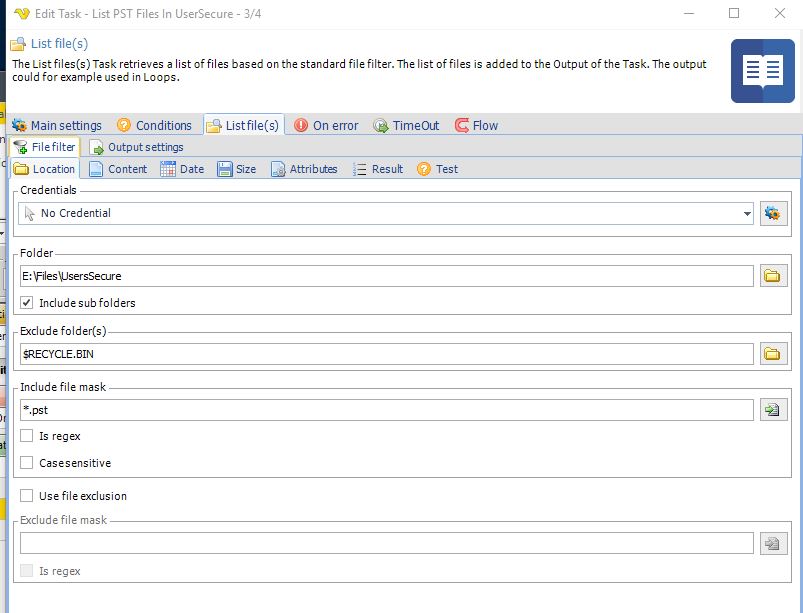Switch to the Main settings tab
The image size is (803, 613).
pos(57,125)
